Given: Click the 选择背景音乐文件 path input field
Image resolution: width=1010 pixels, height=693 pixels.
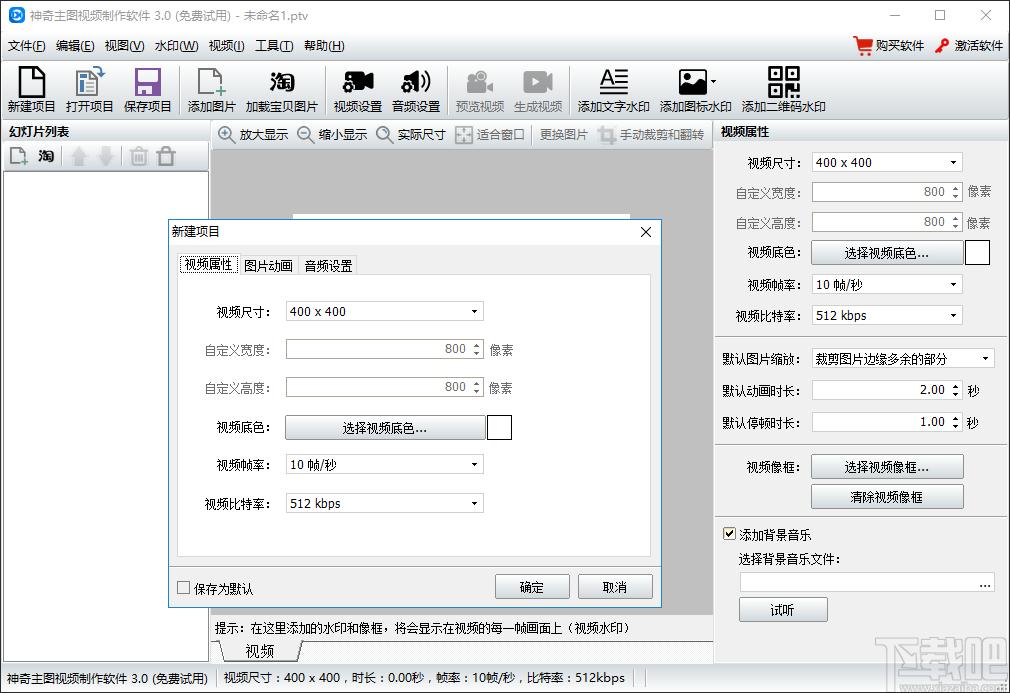Looking at the screenshot, I should pyautogui.click(x=858, y=582).
